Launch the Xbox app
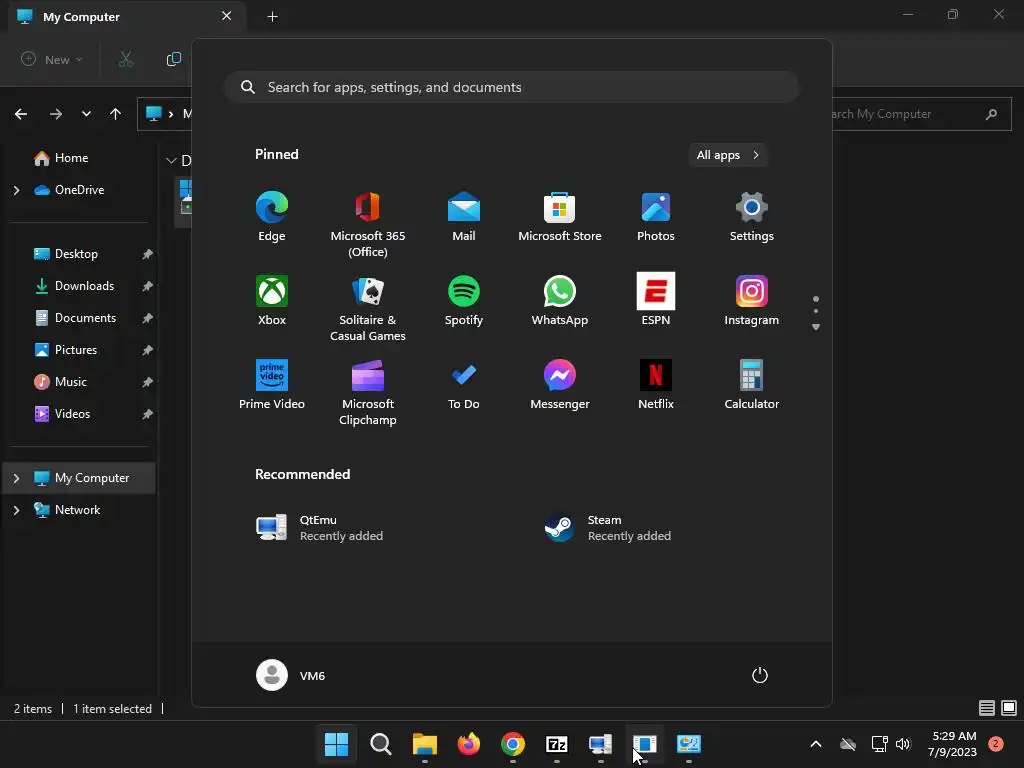This screenshot has width=1024, height=768. tap(272, 300)
